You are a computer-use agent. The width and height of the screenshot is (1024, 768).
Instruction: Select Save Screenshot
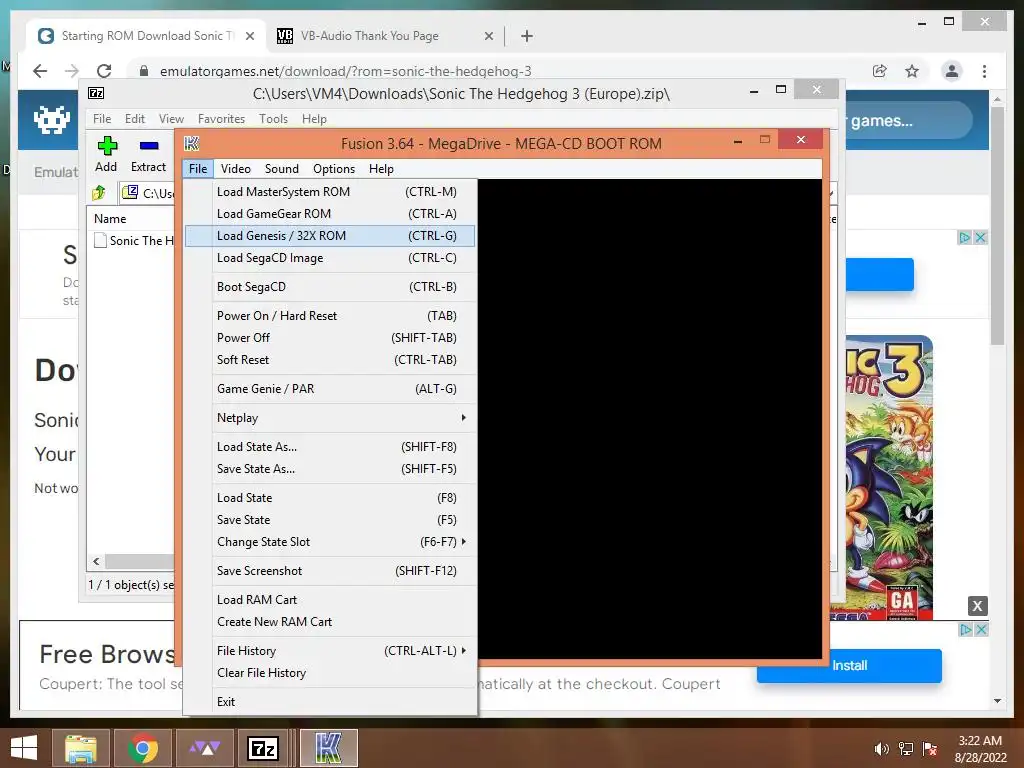pos(330,571)
